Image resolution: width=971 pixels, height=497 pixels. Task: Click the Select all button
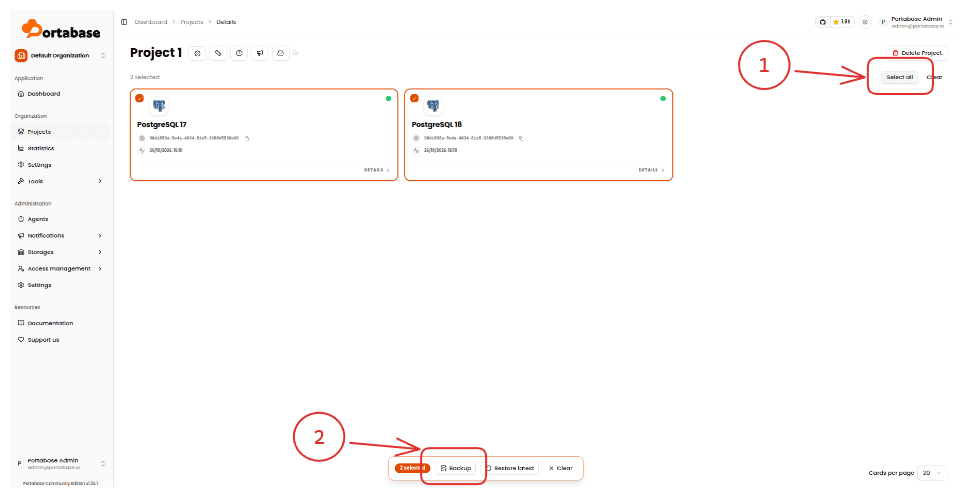click(x=900, y=77)
